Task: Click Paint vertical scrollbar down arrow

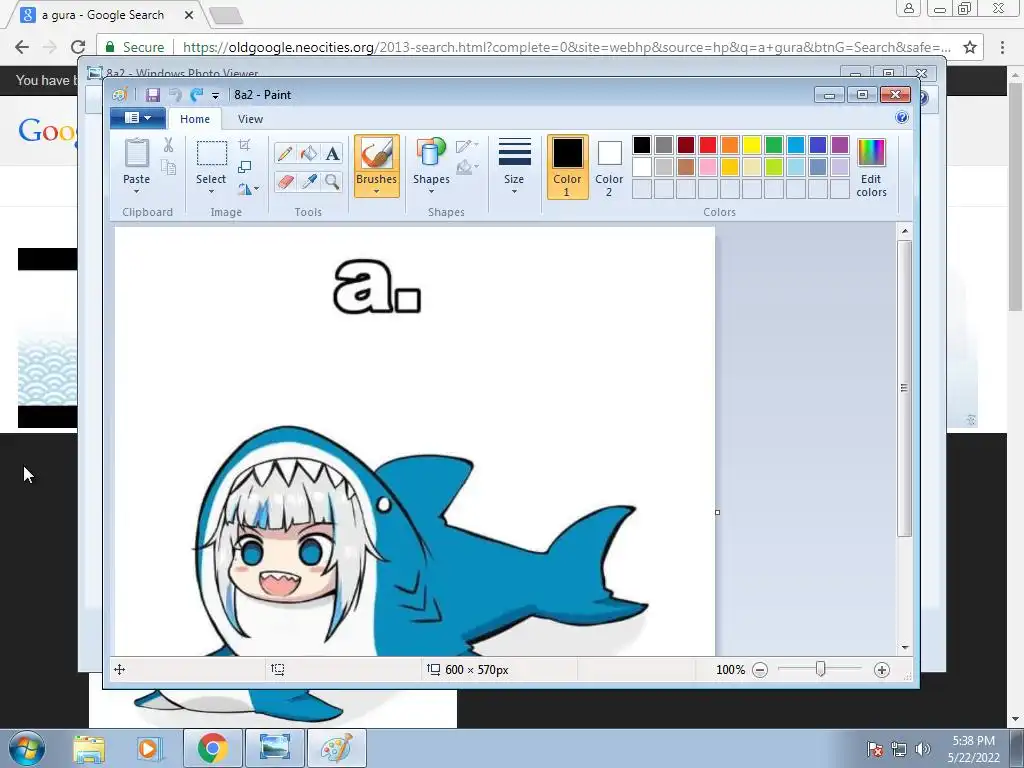Action: 904,648
